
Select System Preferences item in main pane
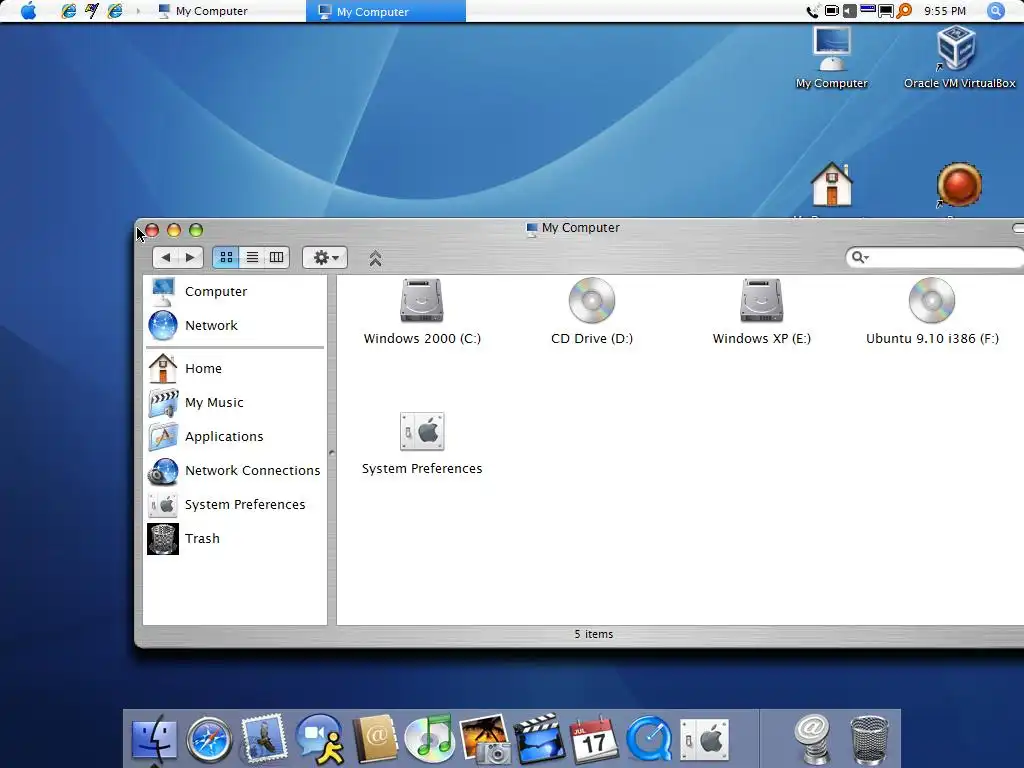click(x=422, y=432)
